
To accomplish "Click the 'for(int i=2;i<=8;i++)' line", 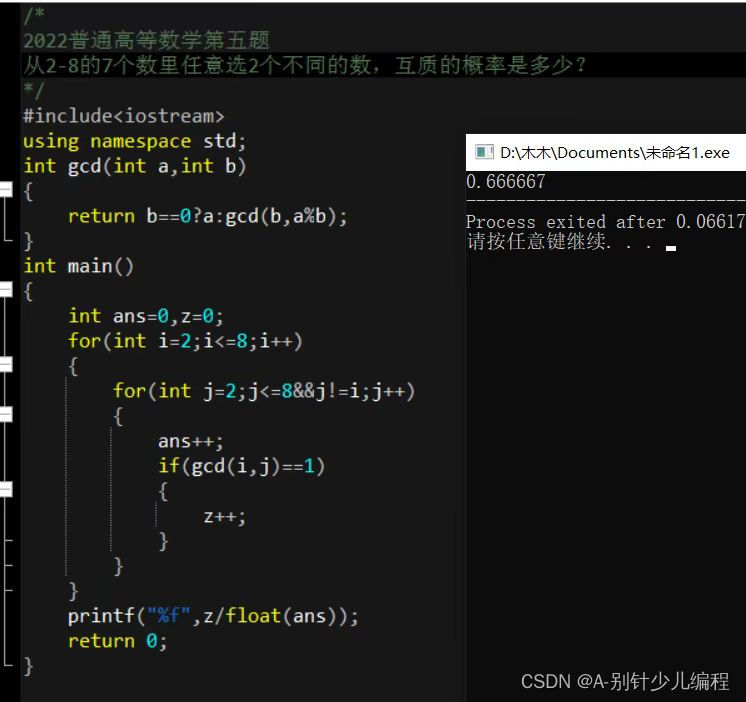I will pos(186,341).
